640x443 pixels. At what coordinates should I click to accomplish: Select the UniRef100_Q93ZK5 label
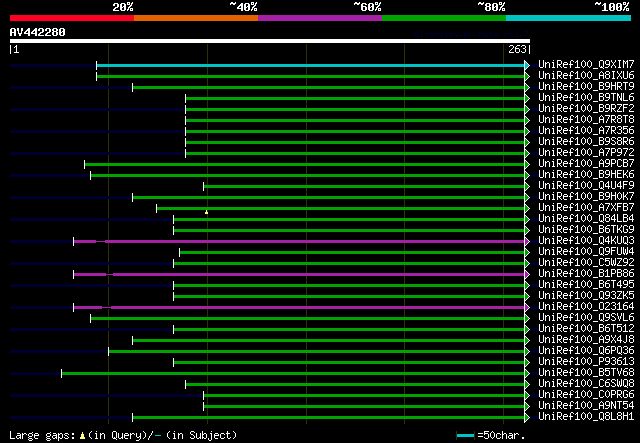coord(586,296)
